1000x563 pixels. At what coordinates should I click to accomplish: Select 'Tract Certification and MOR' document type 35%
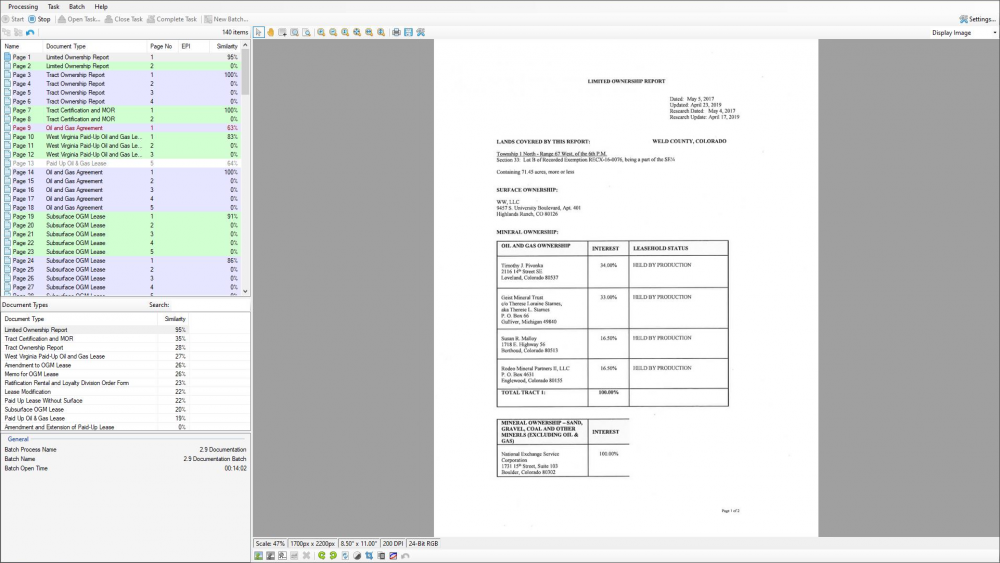tap(95, 339)
